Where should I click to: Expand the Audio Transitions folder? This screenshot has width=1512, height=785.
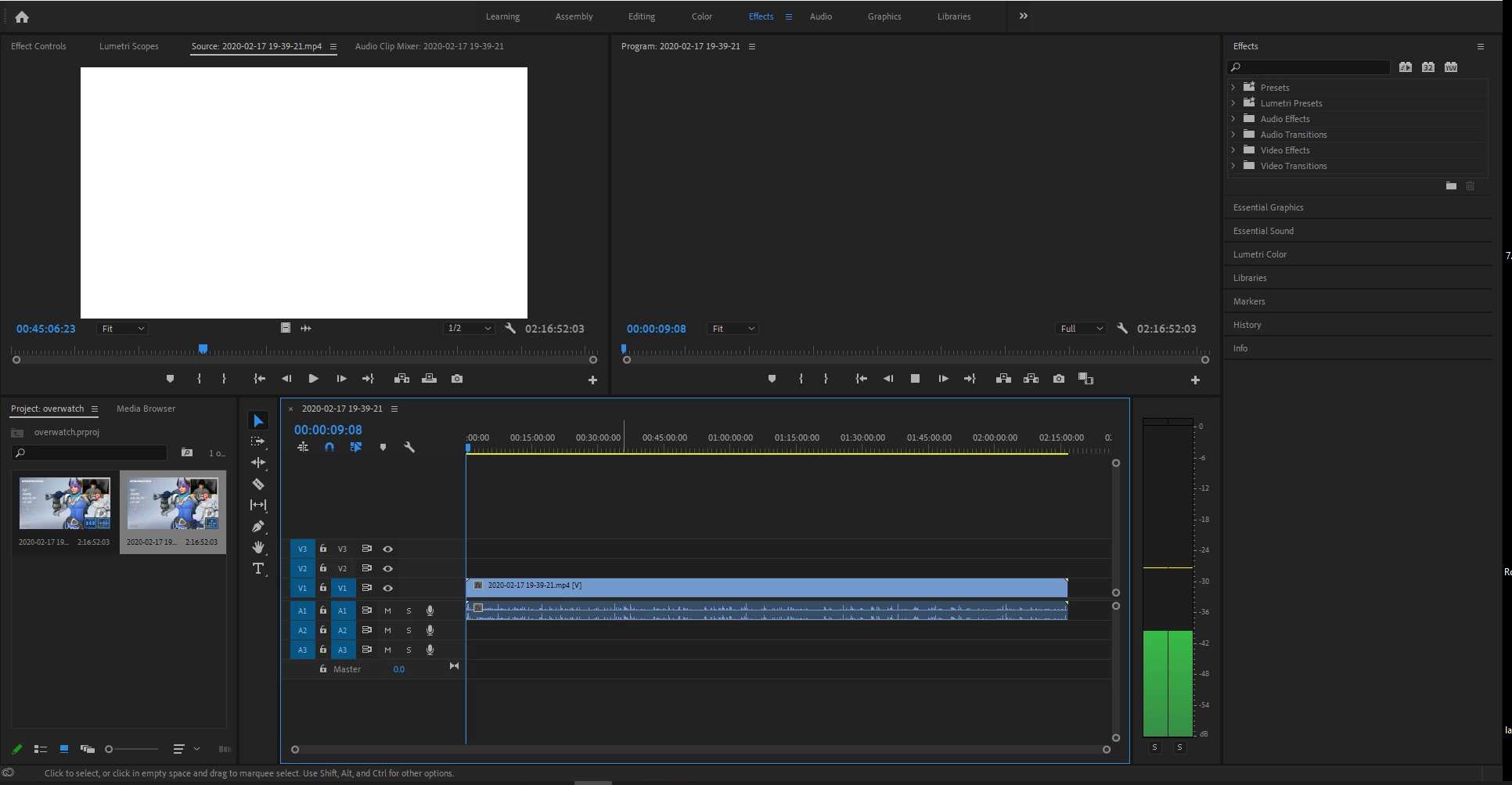[x=1233, y=135]
